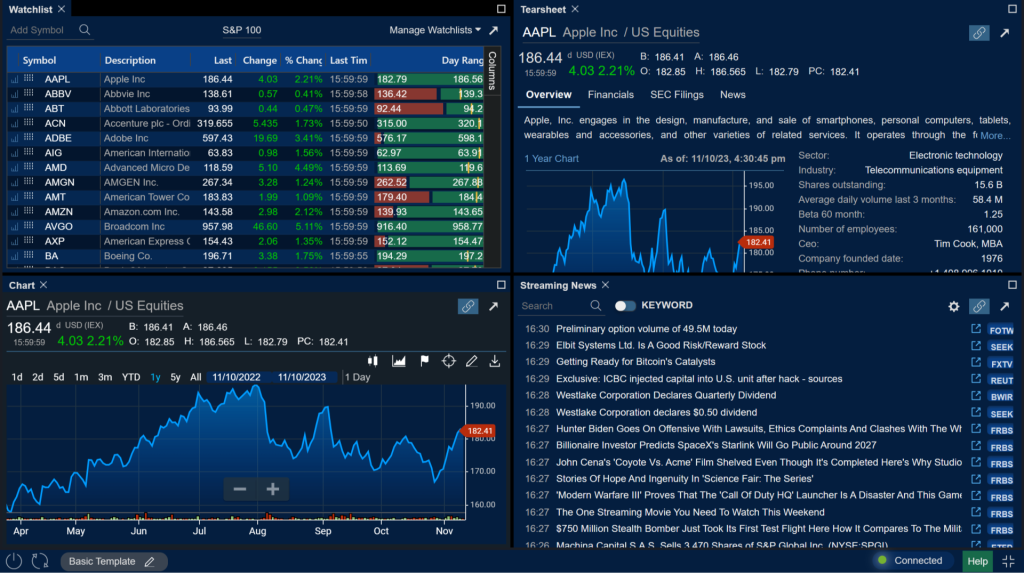Select the Broadcom Inc description cell
Image resolution: width=1024 pixels, height=573 pixels.
tap(146, 226)
